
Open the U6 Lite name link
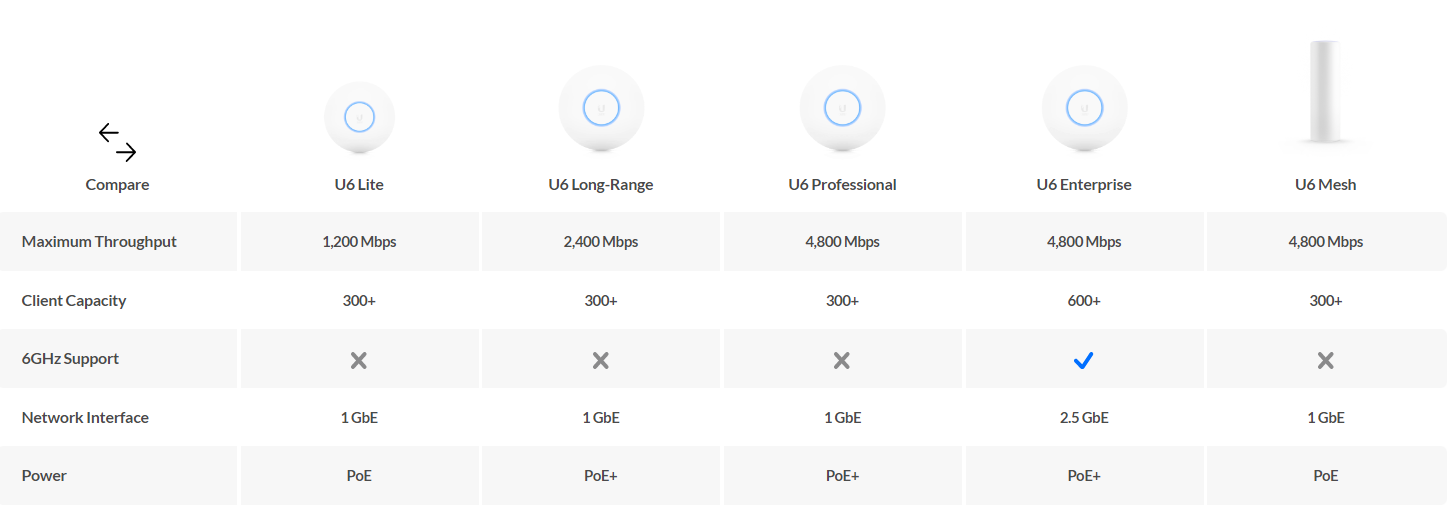[359, 185]
